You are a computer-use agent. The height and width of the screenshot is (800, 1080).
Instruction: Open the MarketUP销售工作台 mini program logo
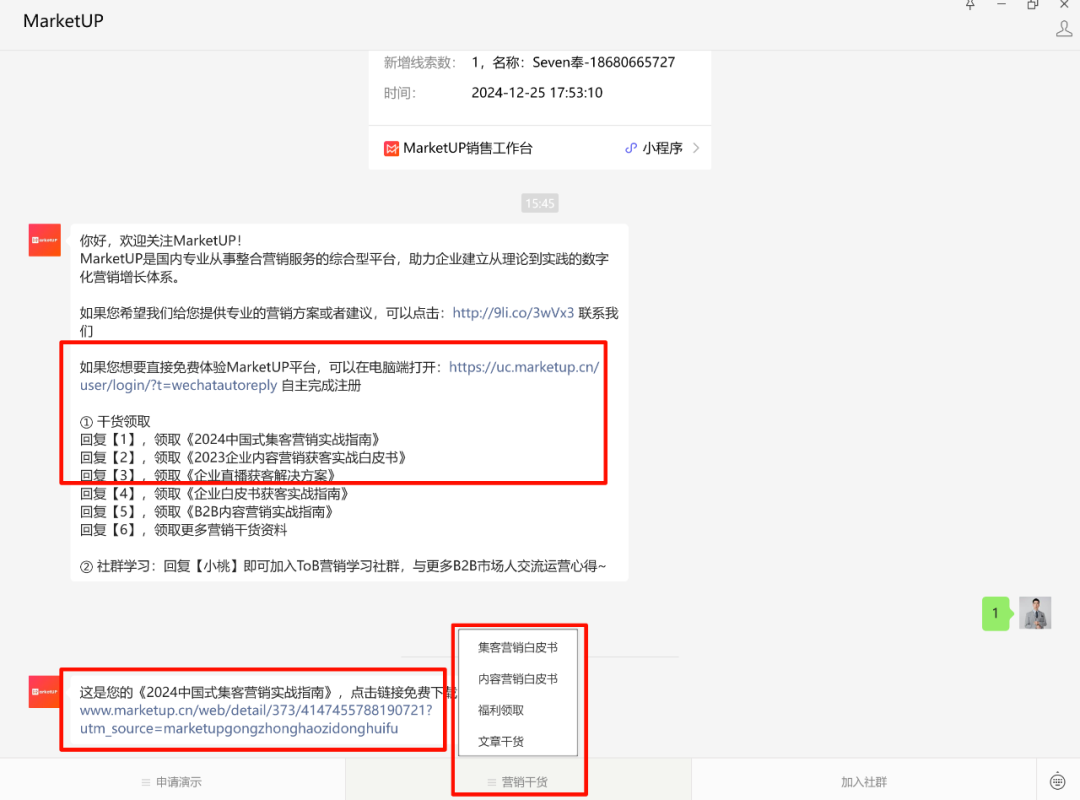coord(391,149)
